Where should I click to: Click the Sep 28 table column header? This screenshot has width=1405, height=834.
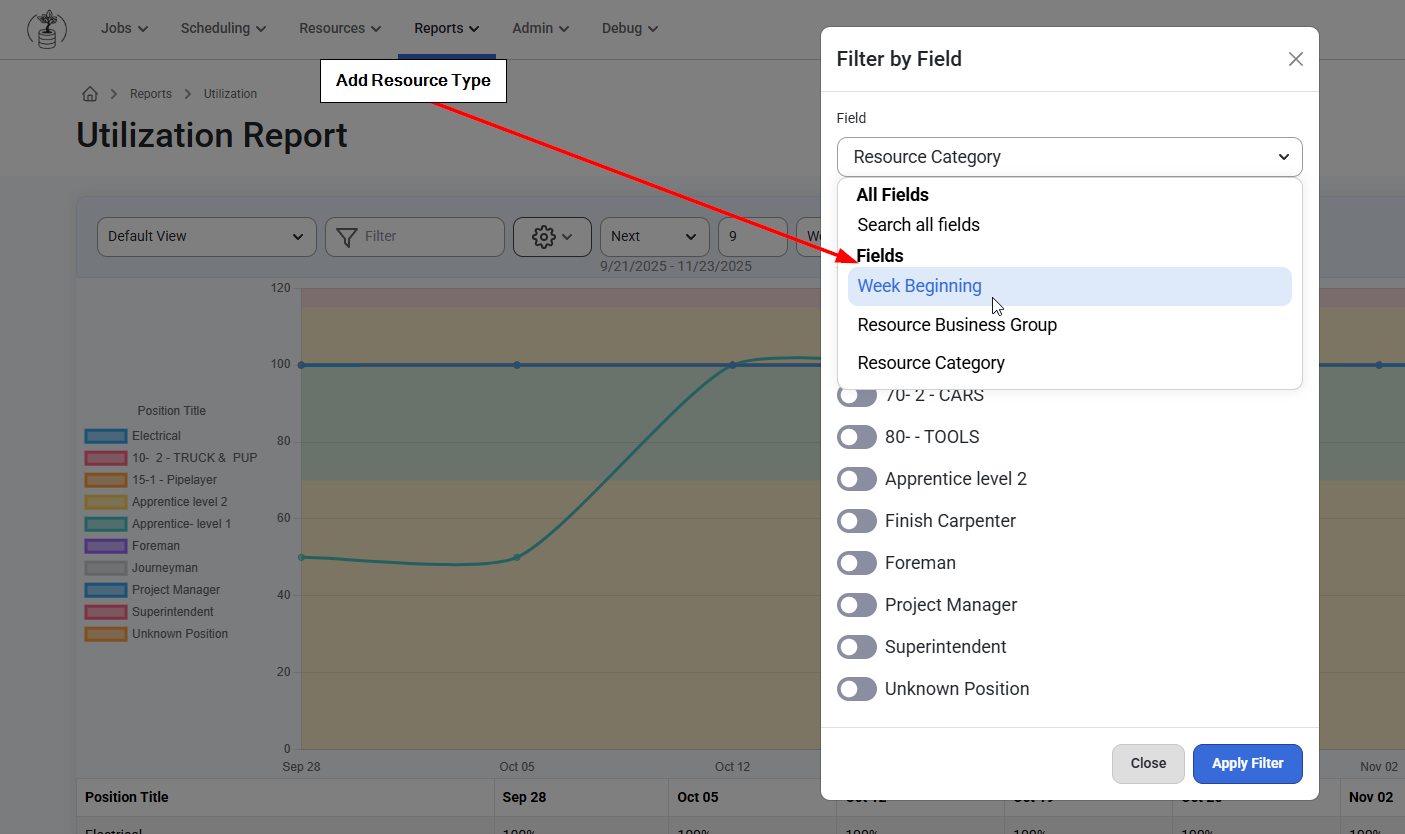[581, 797]
